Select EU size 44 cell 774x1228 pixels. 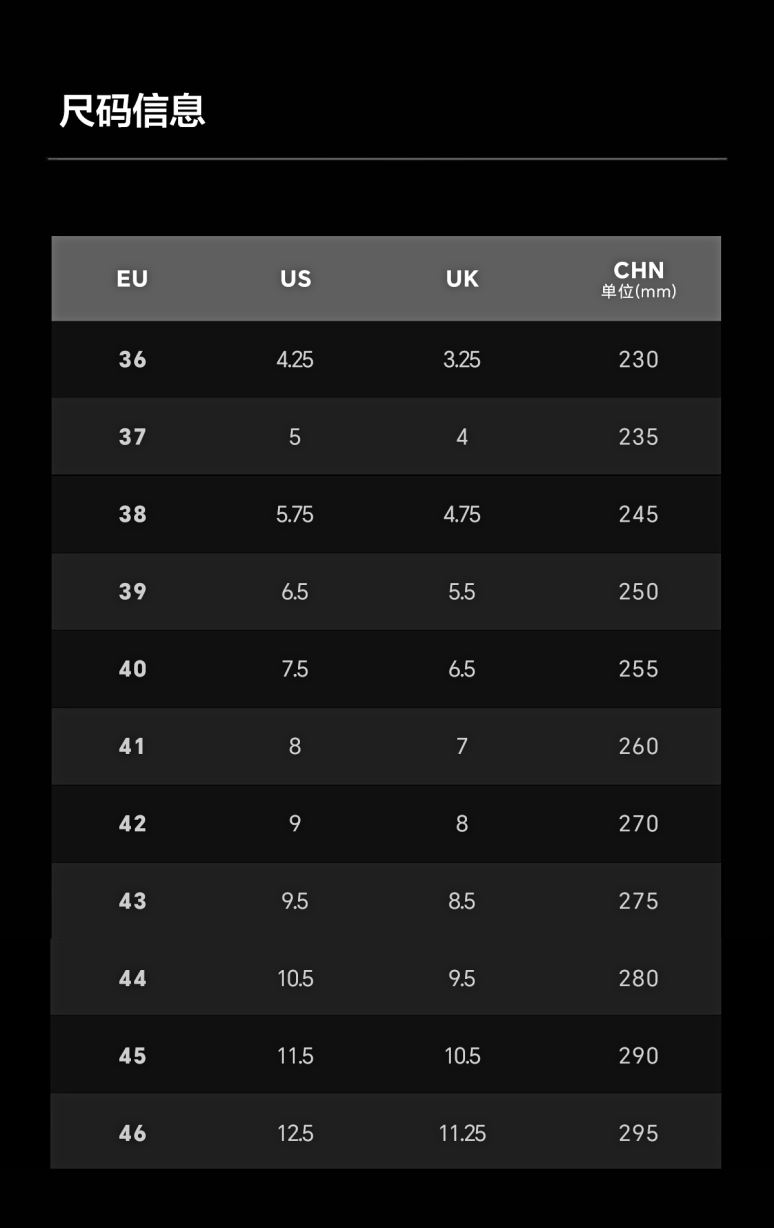point(132,979)
